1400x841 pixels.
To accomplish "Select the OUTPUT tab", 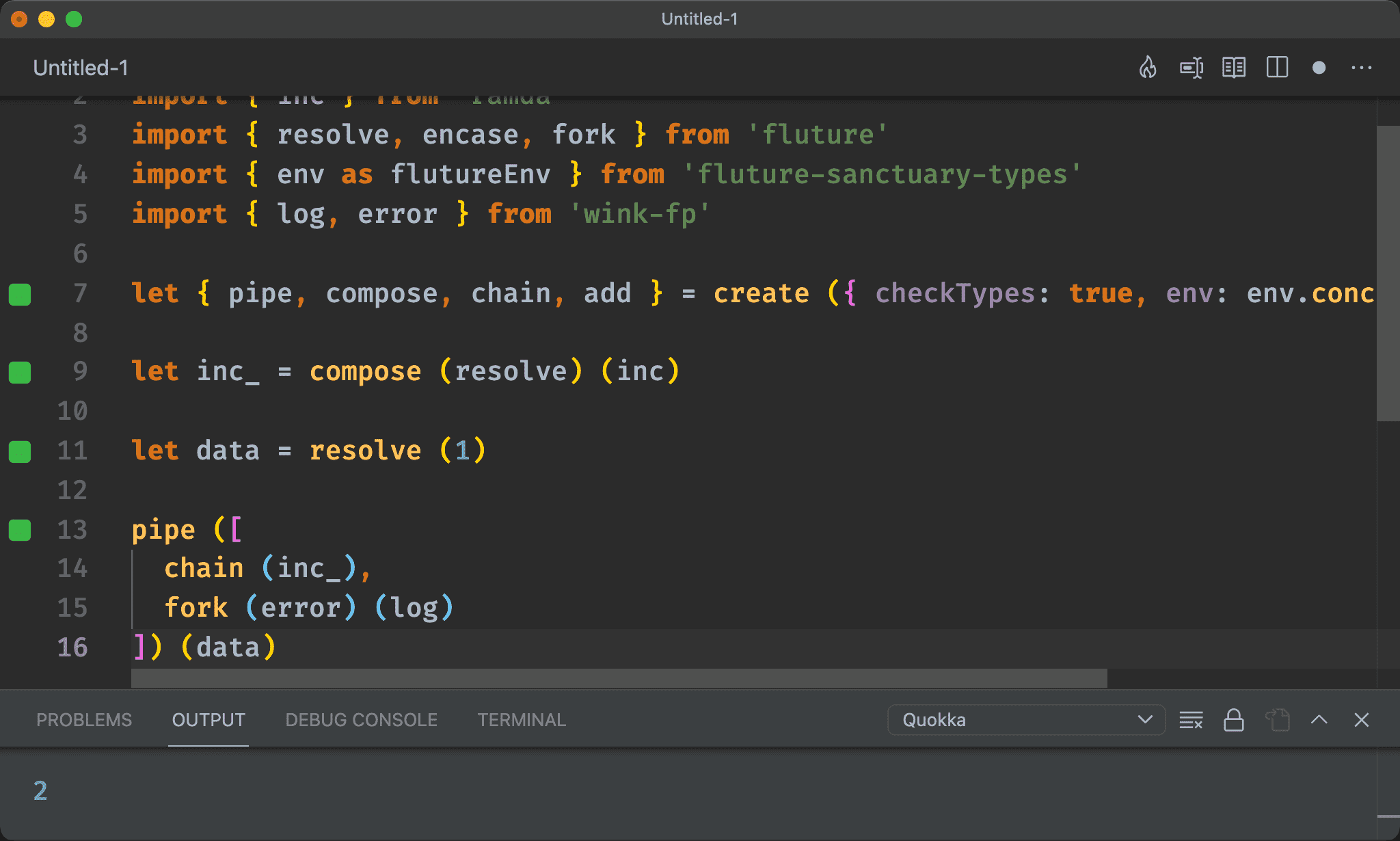I will pos(208,720).
